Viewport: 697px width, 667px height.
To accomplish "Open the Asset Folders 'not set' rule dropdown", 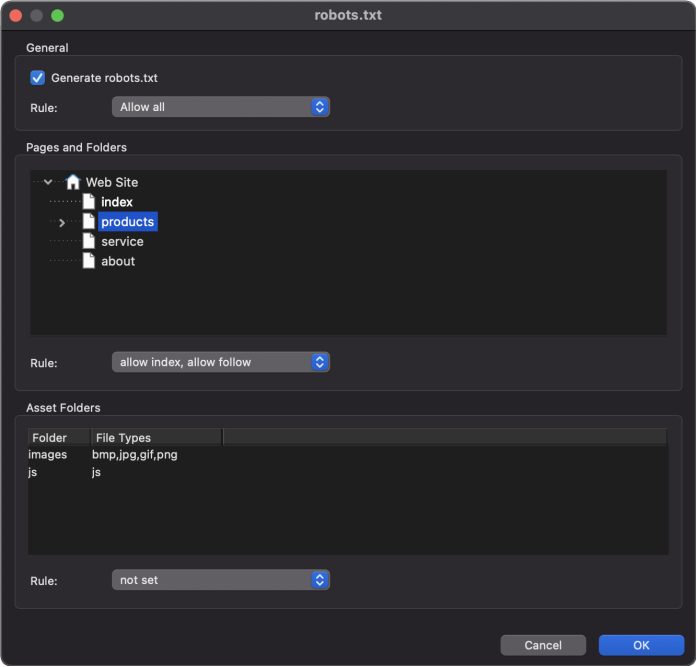I will pos(220,580).
